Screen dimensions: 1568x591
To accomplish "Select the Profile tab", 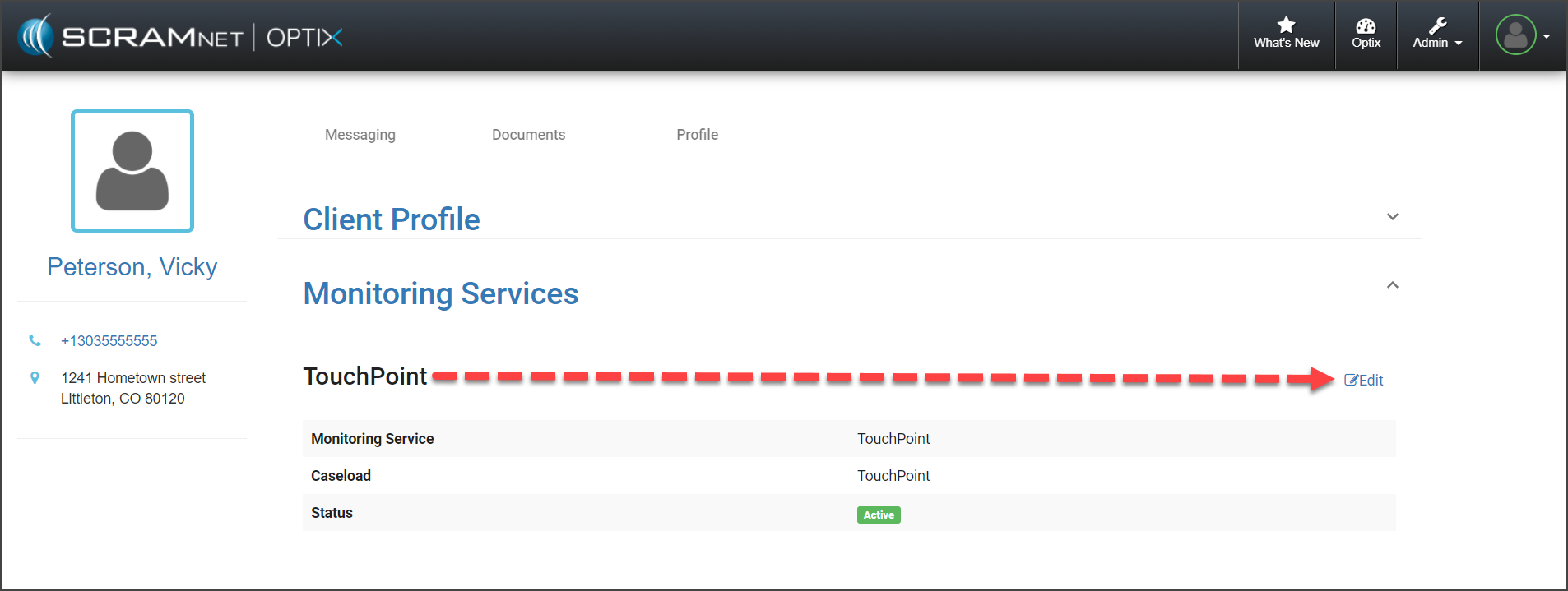I will click(697, 135).
